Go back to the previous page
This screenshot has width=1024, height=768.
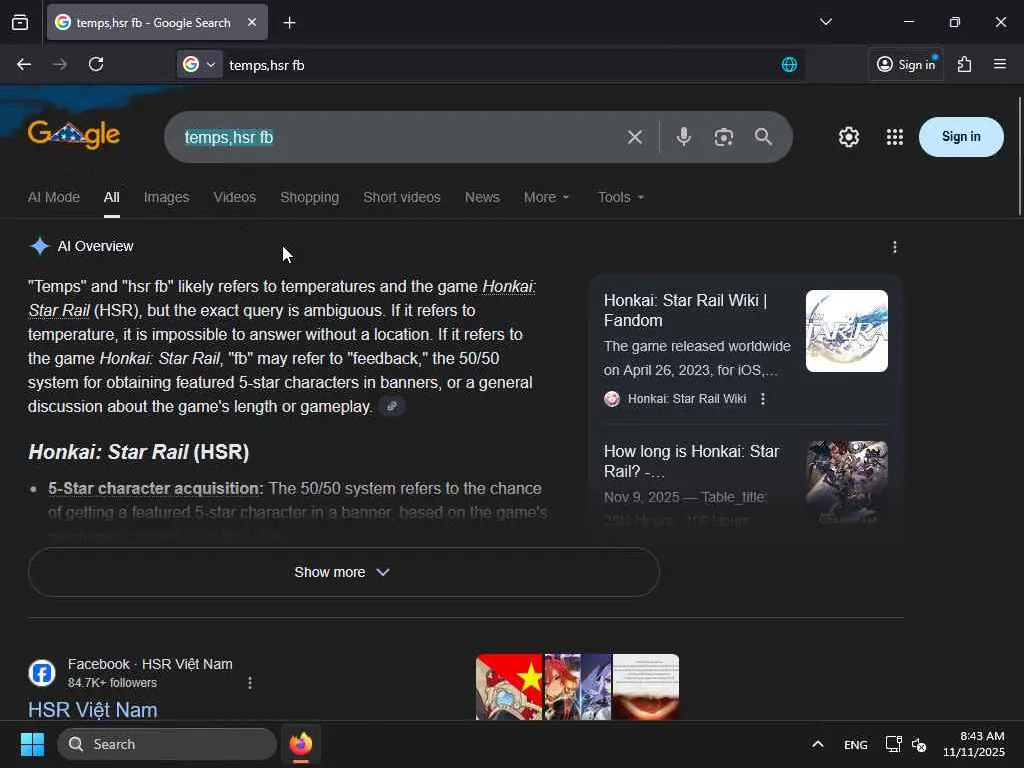click(x=24, y=64)
